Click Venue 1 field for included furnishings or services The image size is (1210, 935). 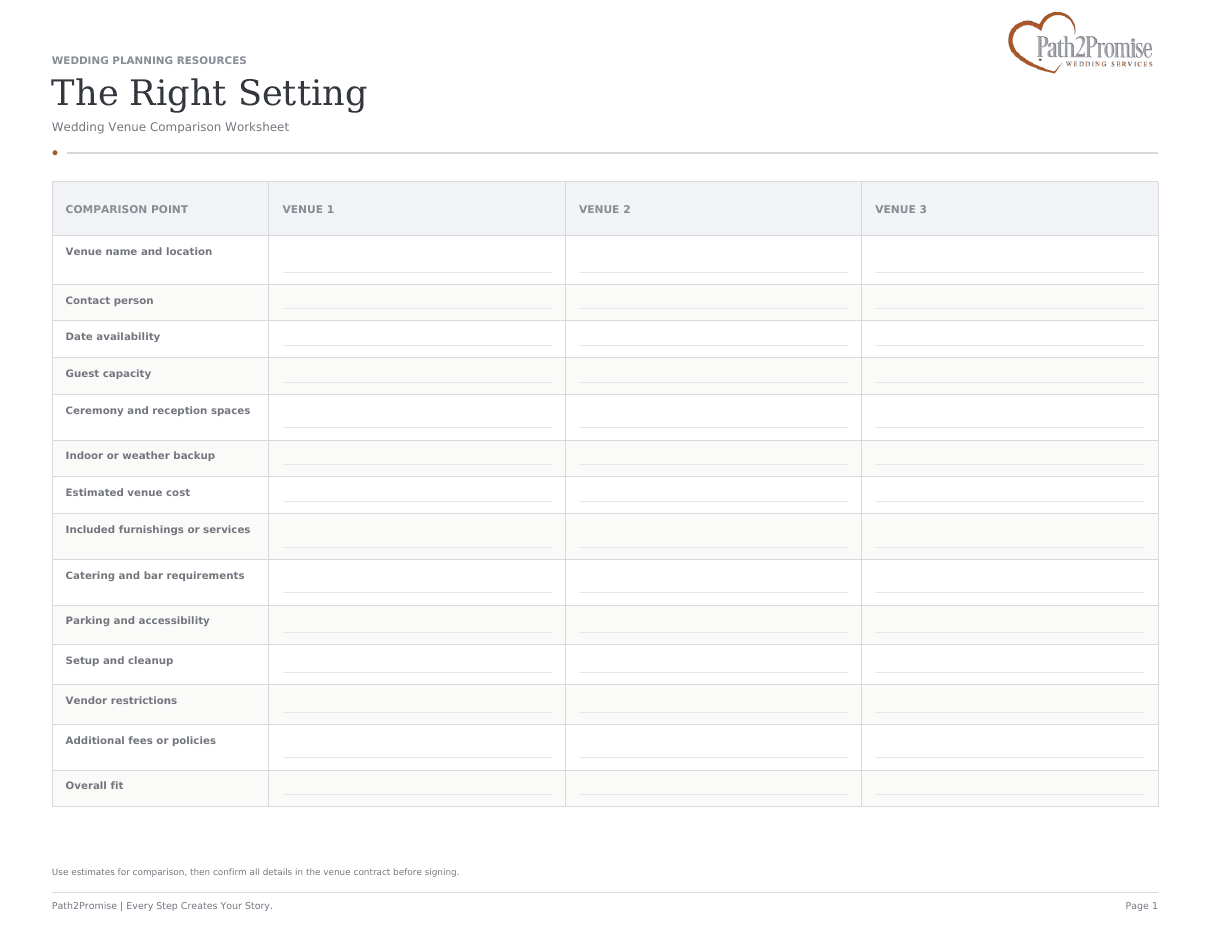pos(417,537)
